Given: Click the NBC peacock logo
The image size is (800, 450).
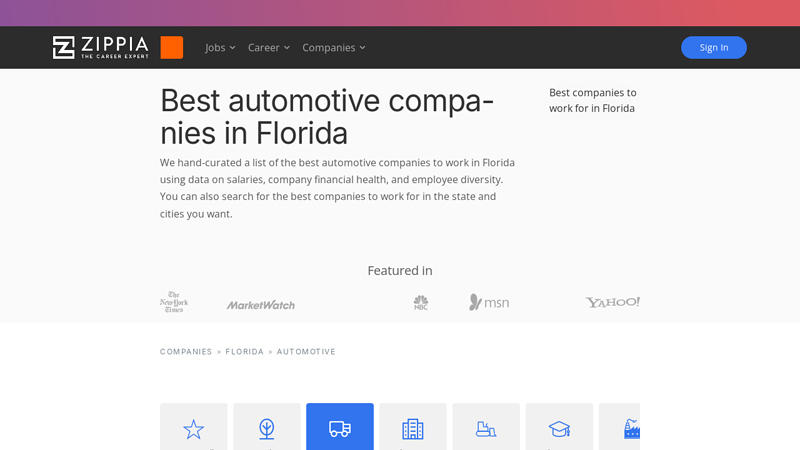Looking at the screenshot, I should (421, 303).
